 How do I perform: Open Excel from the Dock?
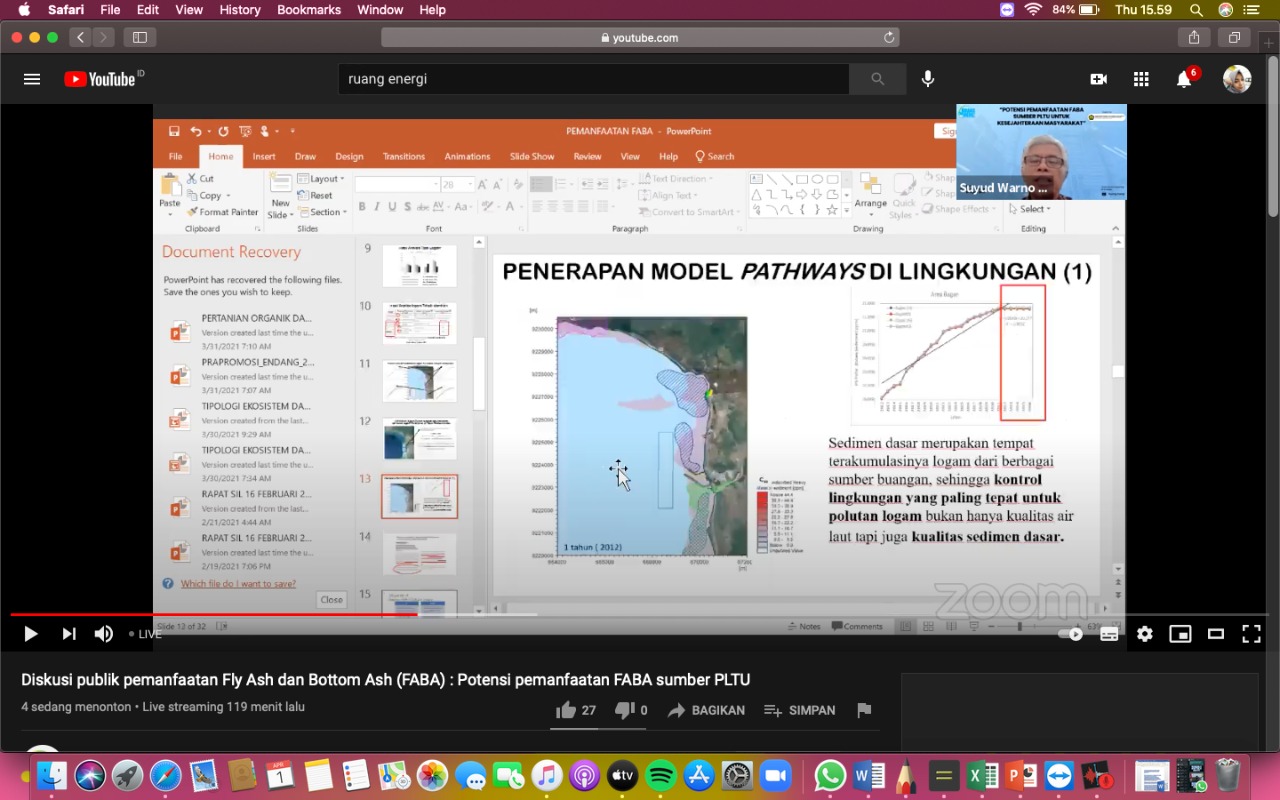click(x=983, y=775)
